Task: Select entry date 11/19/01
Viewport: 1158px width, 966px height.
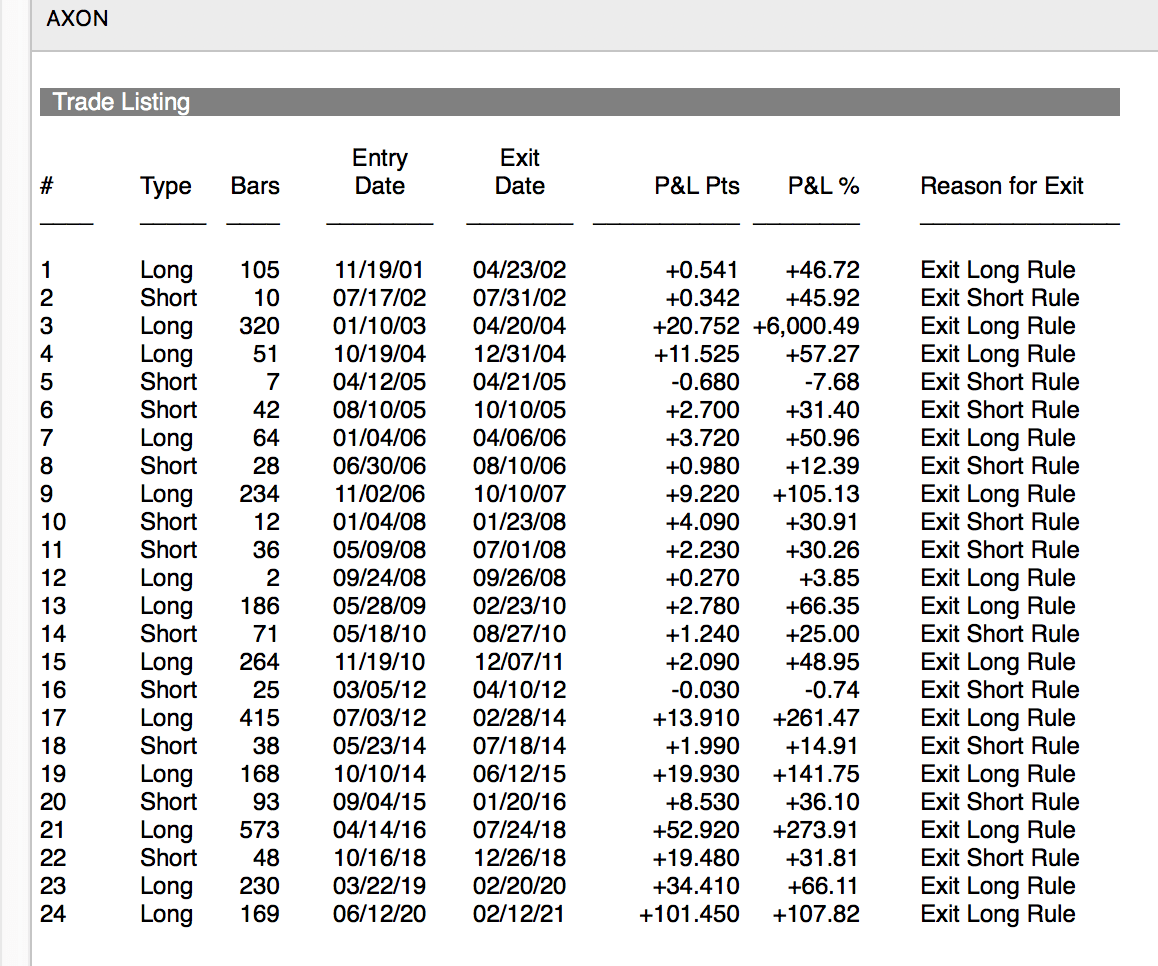Action: point(379,270)
